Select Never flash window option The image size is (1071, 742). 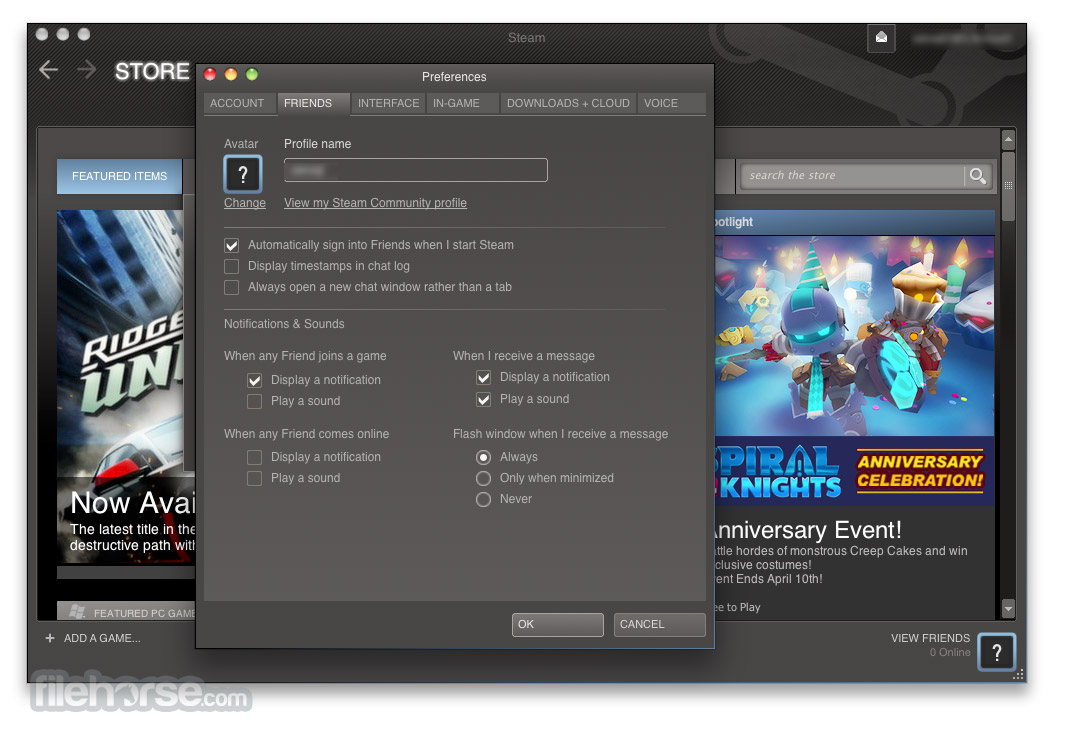484,499
